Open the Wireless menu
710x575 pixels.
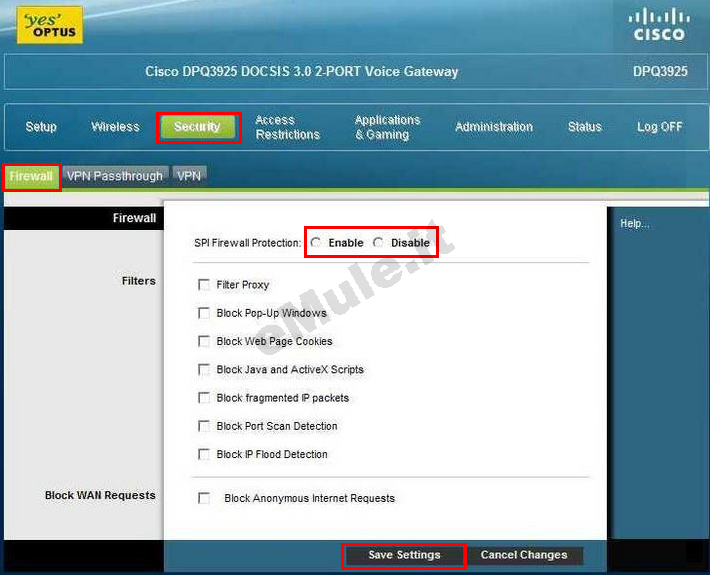pos(115,127)
